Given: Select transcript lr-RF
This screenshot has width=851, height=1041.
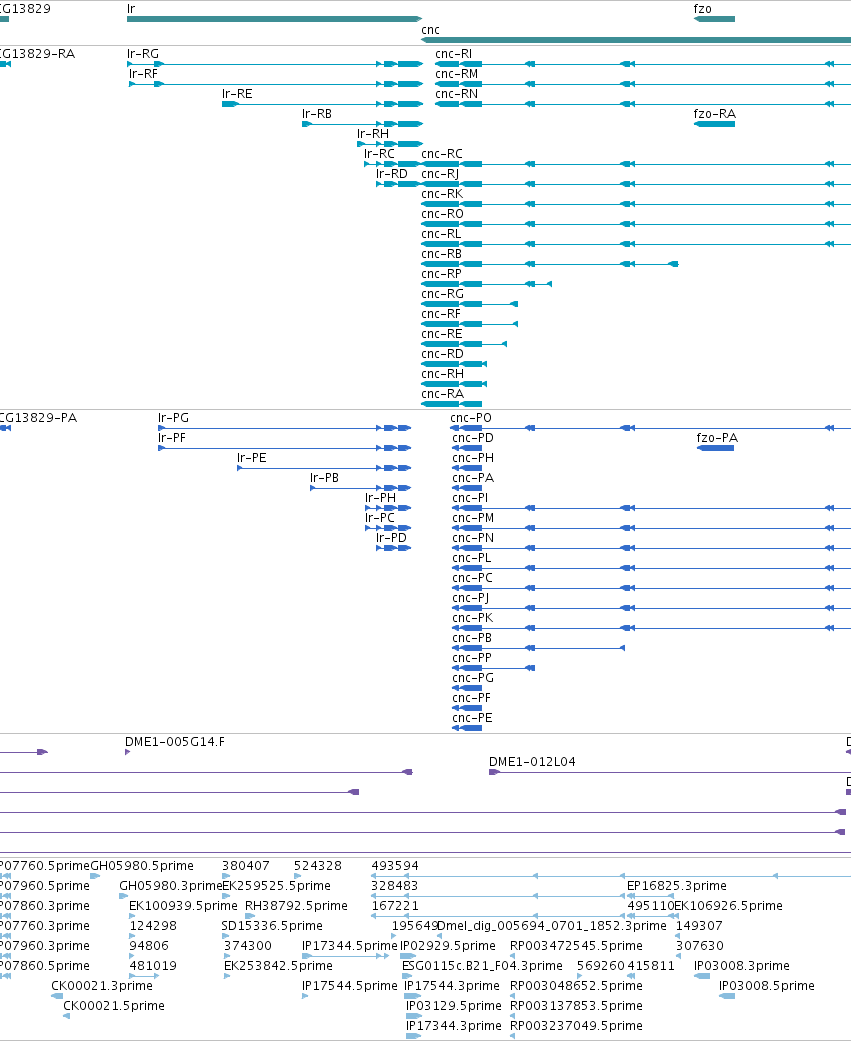Looking at the screenshot, I should (275, 84).
